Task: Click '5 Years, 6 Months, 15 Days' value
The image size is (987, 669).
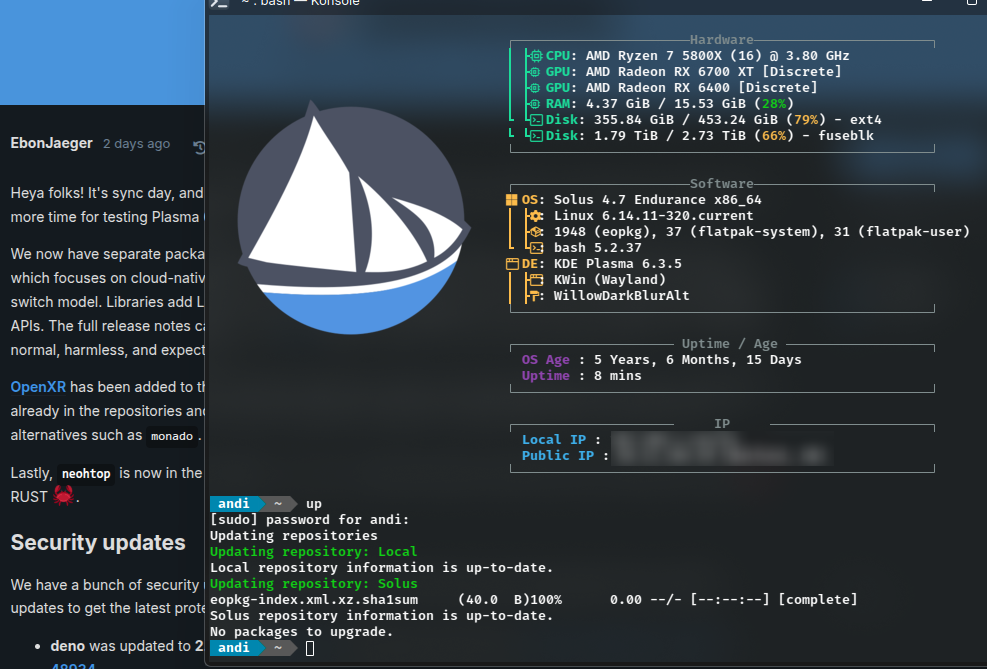Action: [x=697, y=359]
